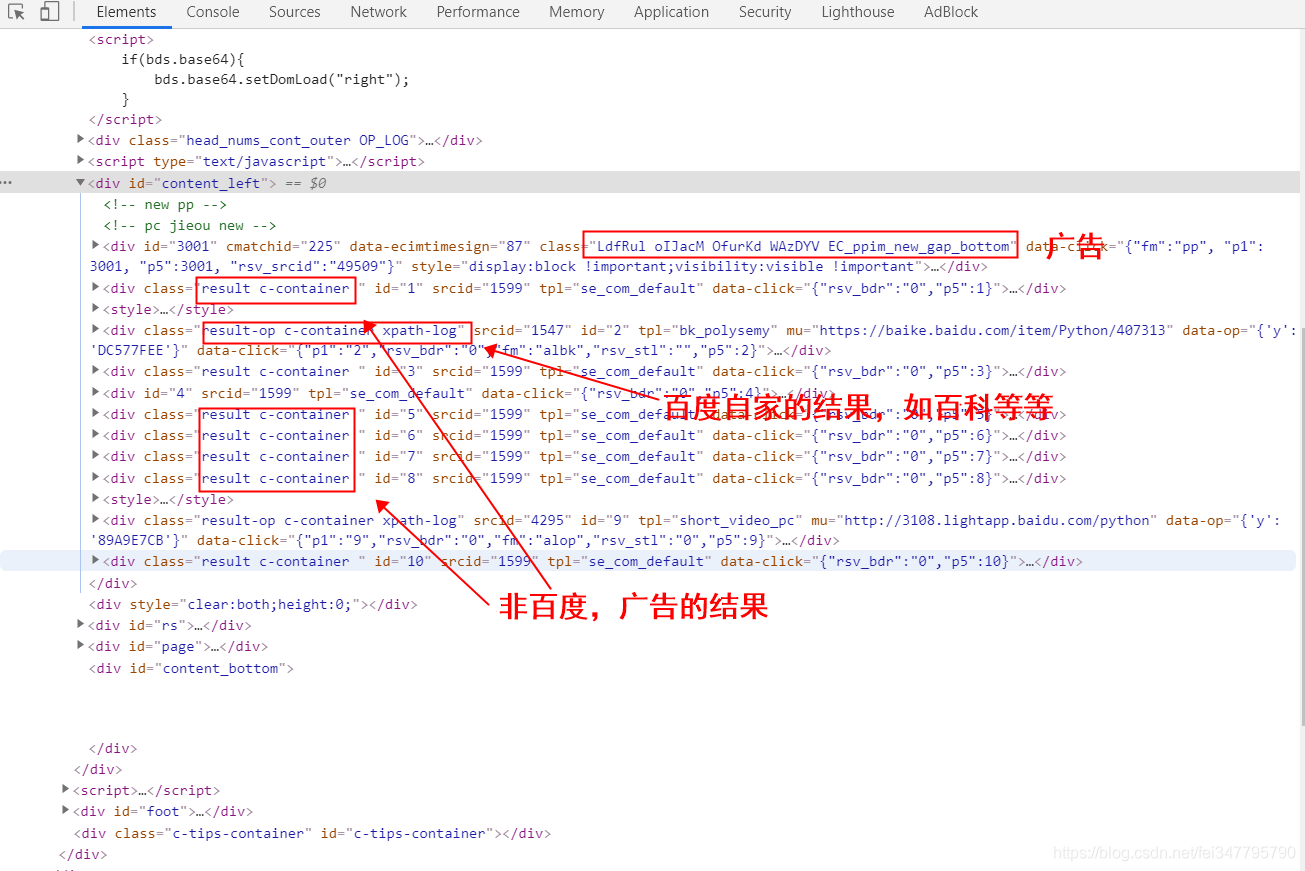Screen dimensions: 1305x871
Task: Activate the inspect element picker icon
Action: tap(17, 12)
